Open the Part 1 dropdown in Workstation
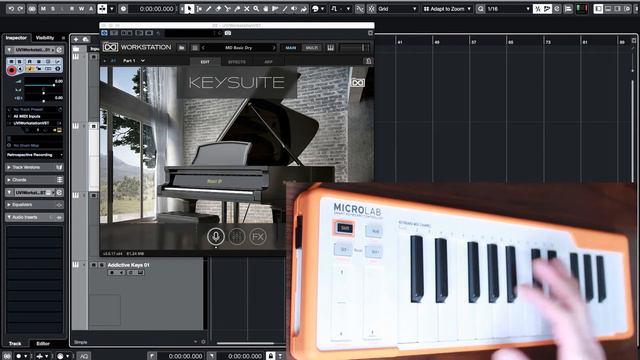This screenshot has height=360, width=640. tap(133, 61)
